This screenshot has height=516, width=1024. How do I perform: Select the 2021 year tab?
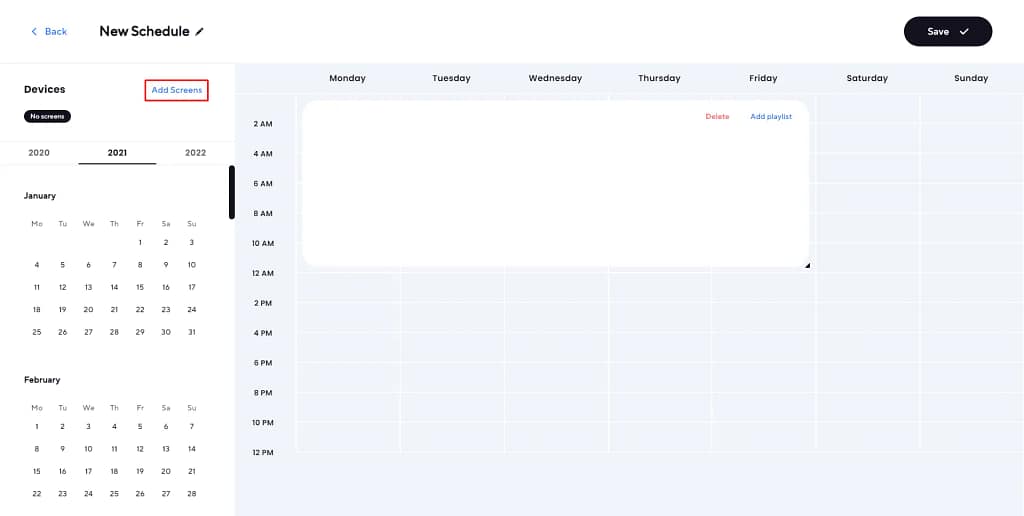click(x=117, y=153)
